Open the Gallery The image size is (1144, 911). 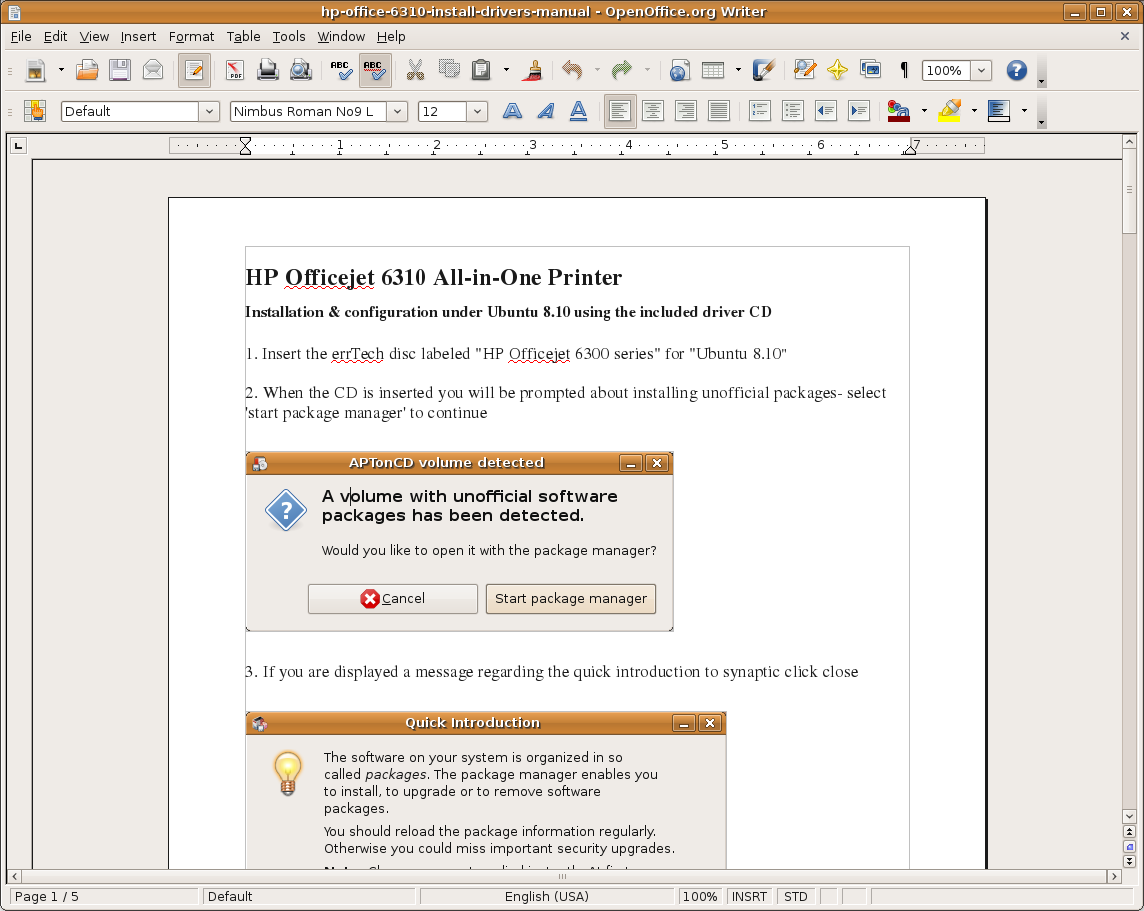coord(870,71)
